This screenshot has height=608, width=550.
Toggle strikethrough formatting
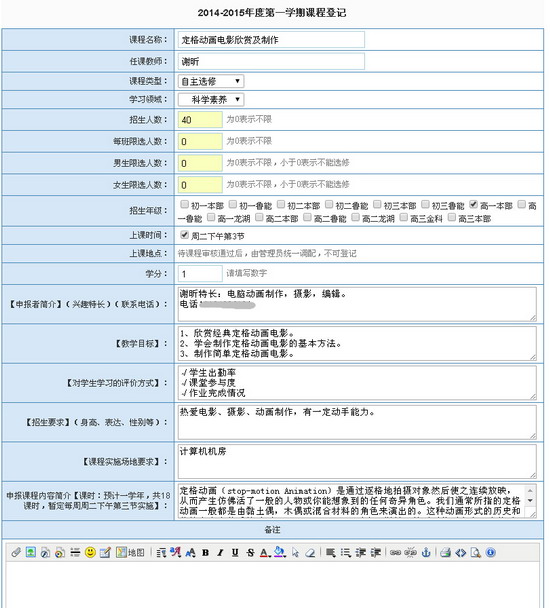click(251, 553)
